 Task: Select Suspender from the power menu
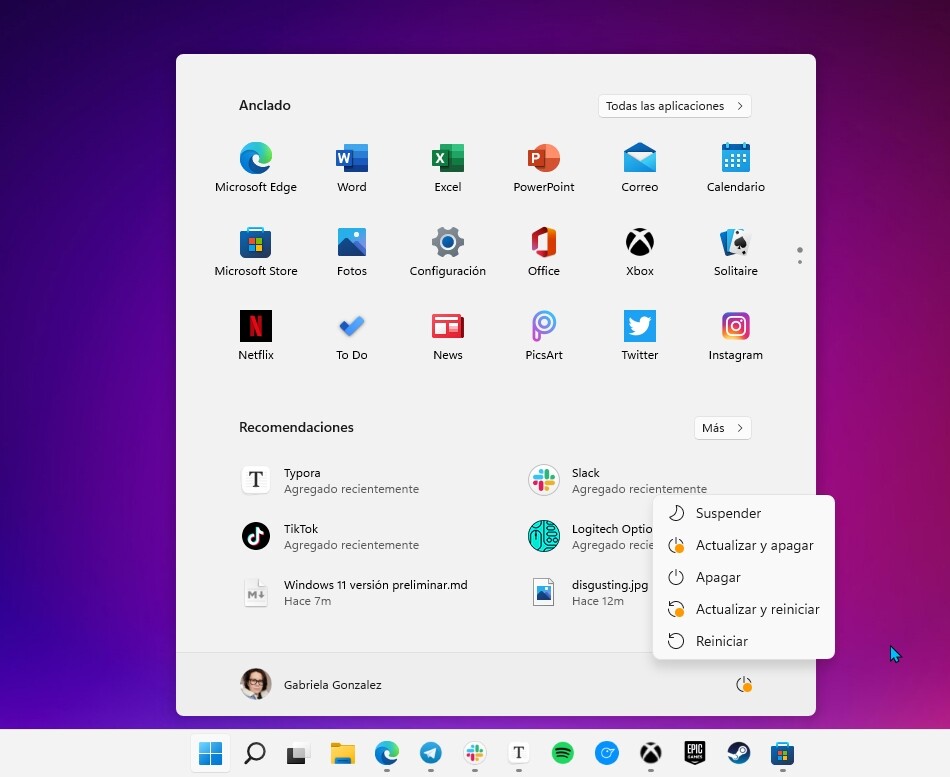coord(728,513)
